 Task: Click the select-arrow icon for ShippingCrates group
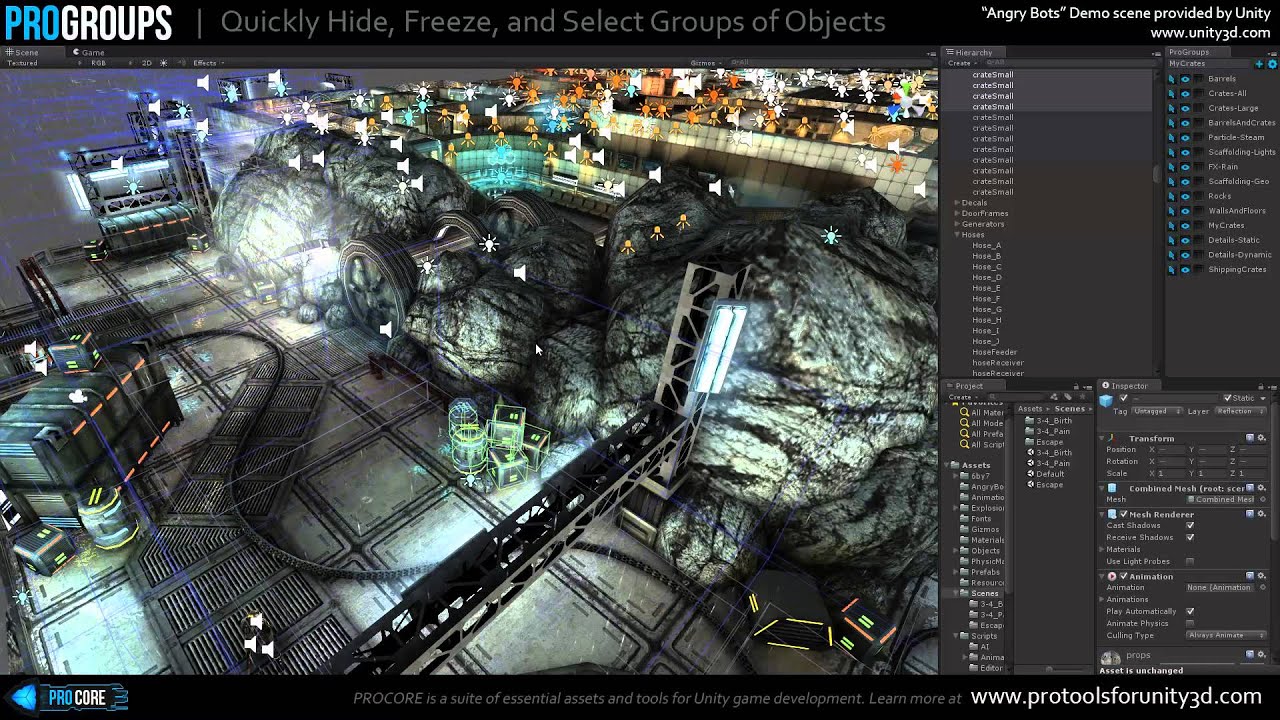pyautogui.click(x=1172, y=269)
